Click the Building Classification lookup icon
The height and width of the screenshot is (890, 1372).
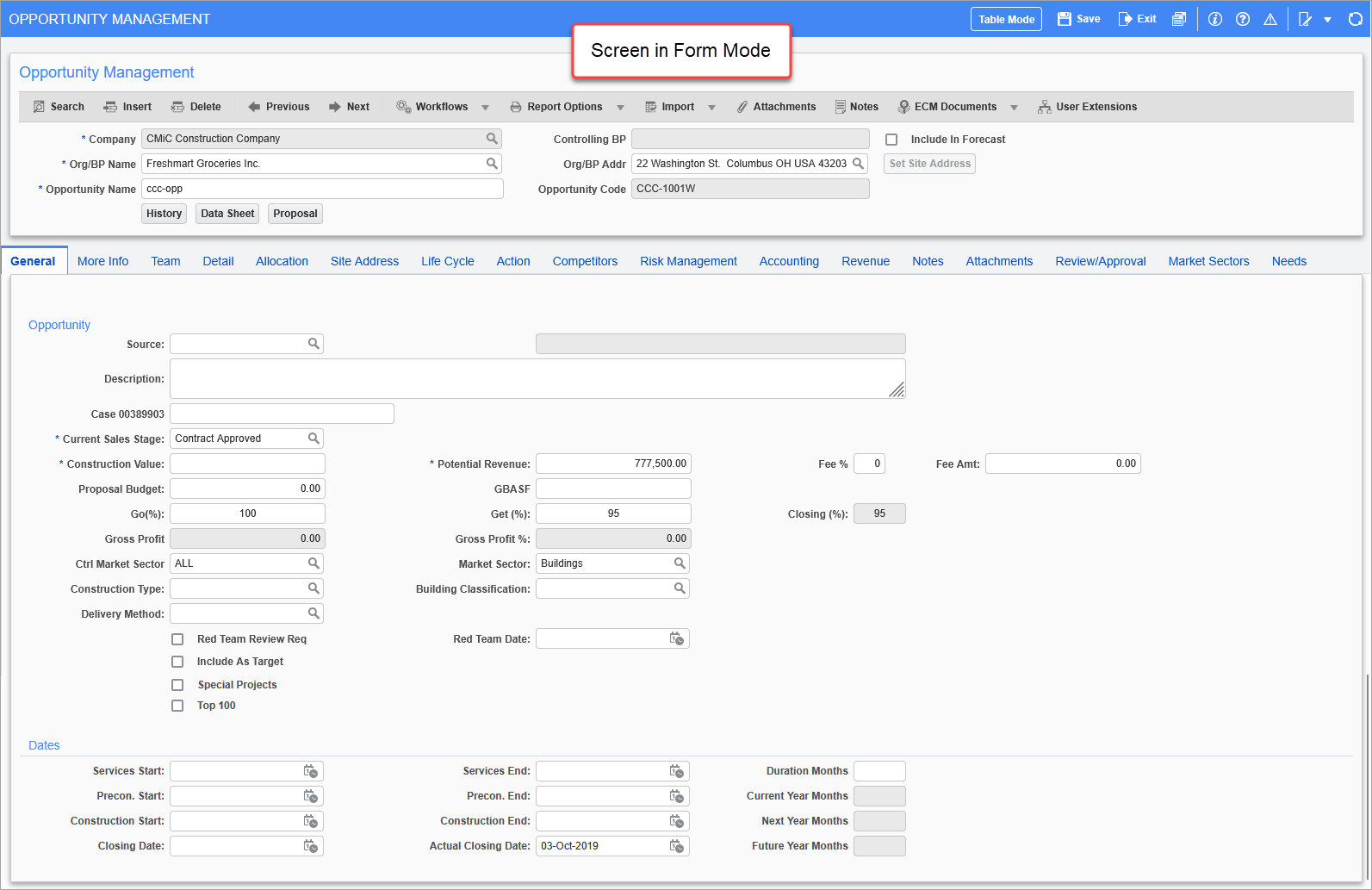pyautogui.click(x=680, y=588)
